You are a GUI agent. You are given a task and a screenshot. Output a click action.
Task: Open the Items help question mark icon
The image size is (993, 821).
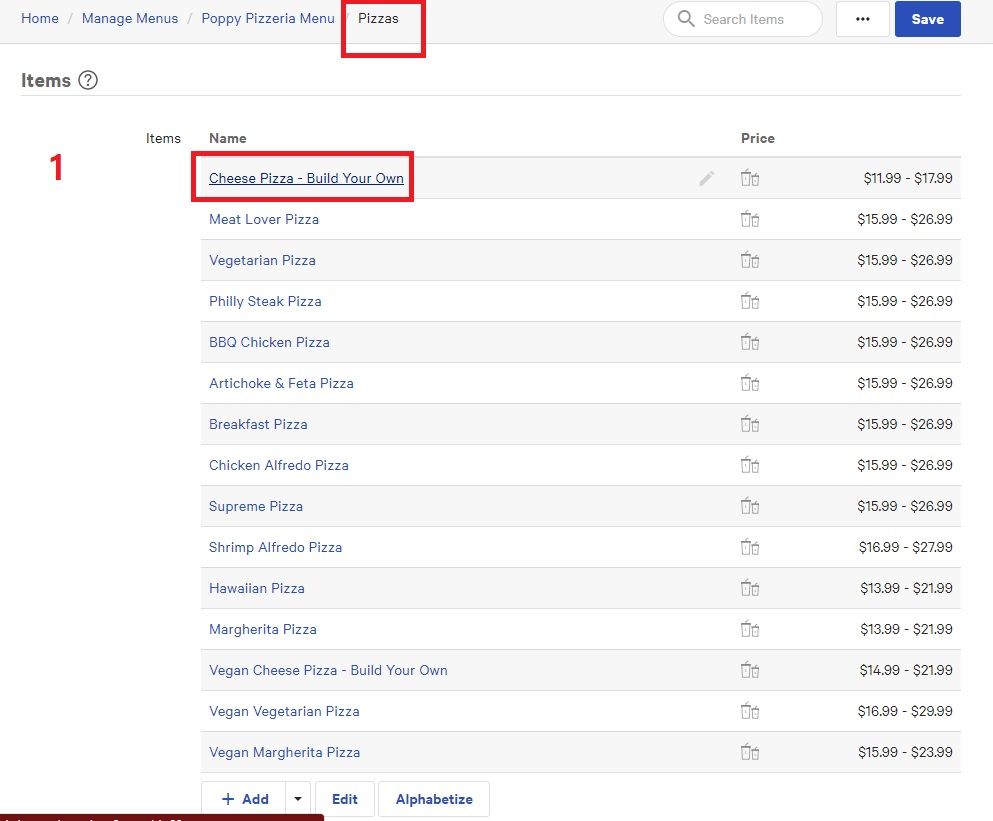pyautogui.click(x=88, y=81)
